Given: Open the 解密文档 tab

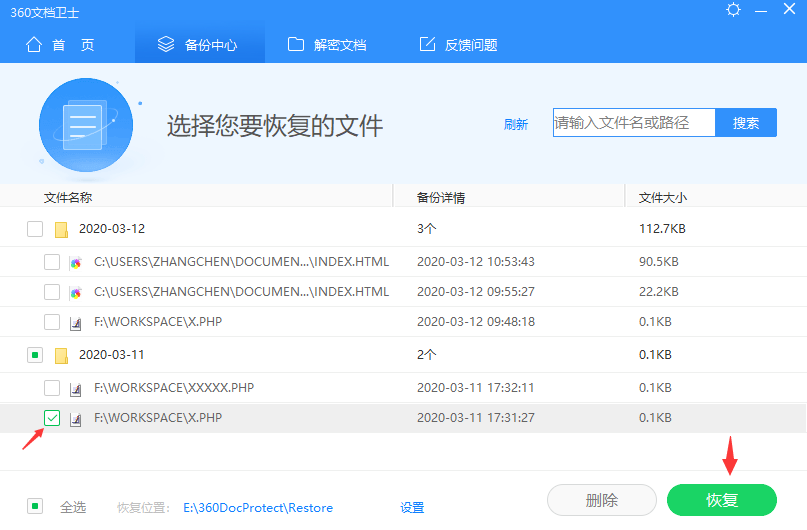Looking at the screenshot, I should click(x=327, y=45).
